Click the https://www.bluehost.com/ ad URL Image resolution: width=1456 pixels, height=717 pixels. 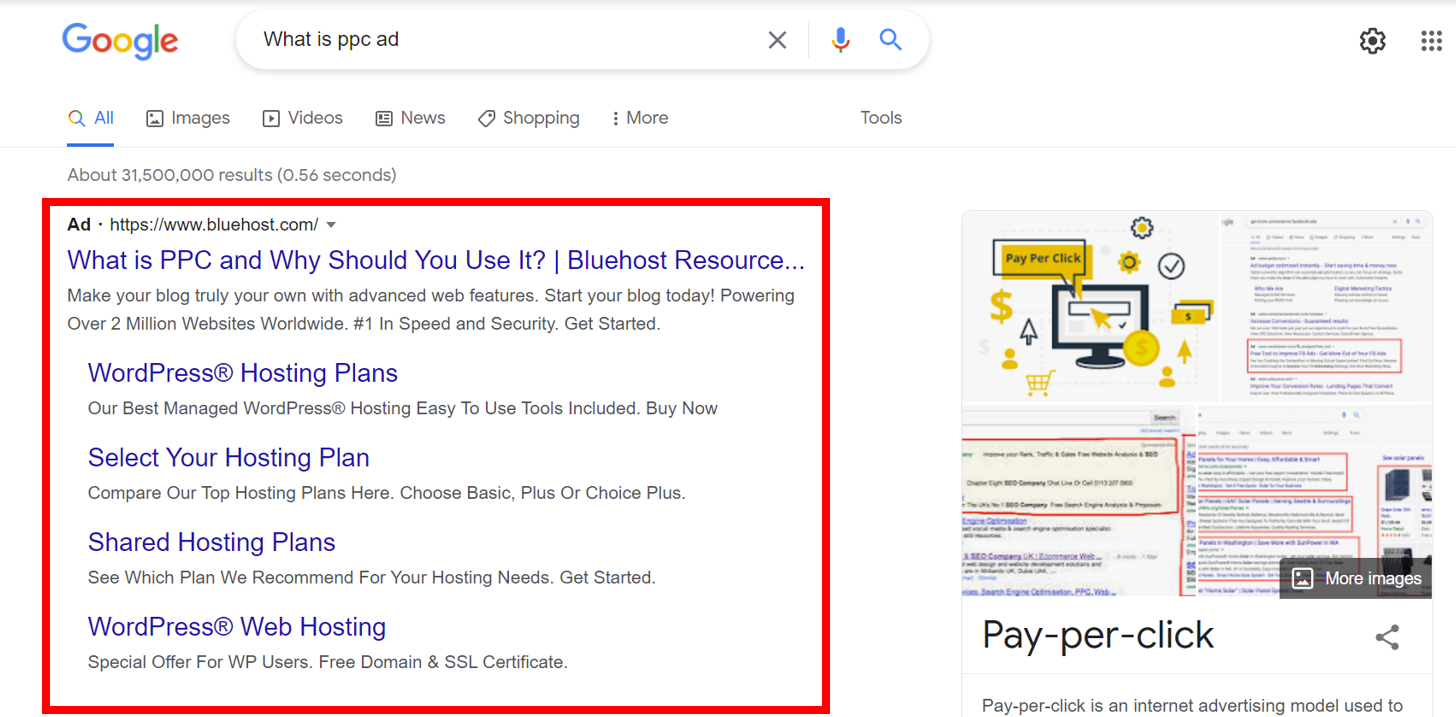click(214, 225)
